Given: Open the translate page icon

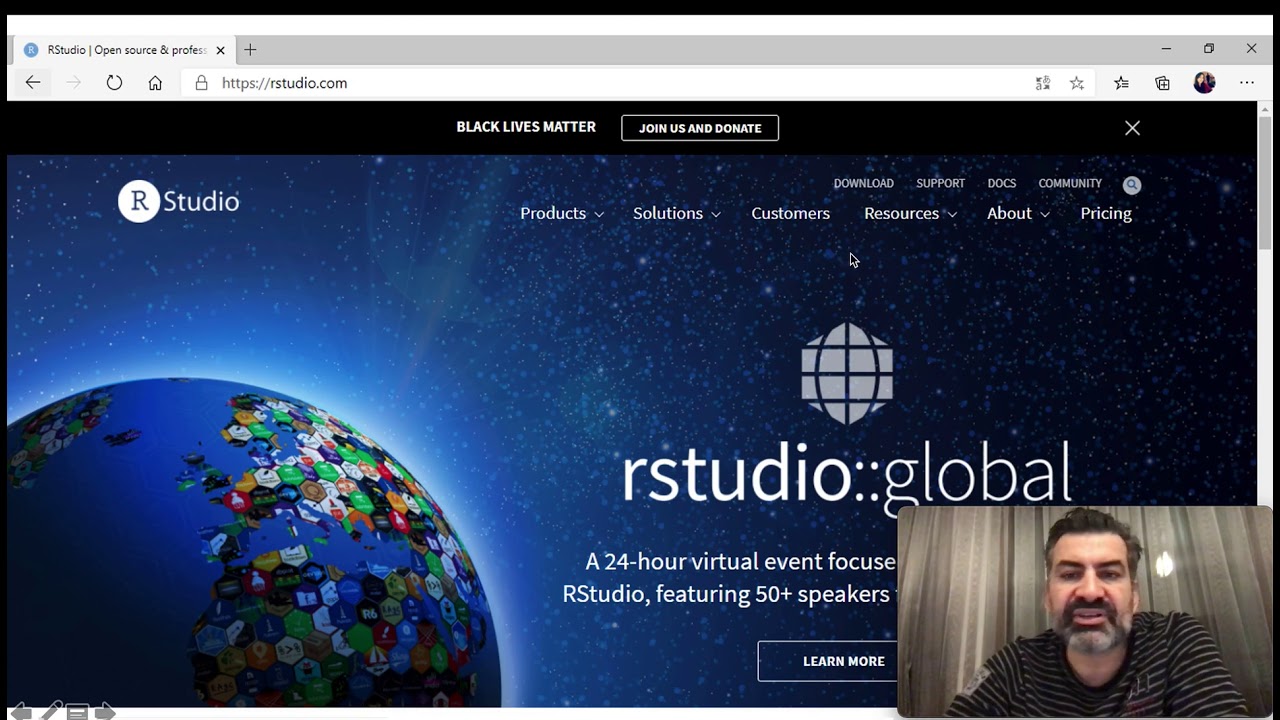Looking at the screenshot, I should coord(1043,83).
